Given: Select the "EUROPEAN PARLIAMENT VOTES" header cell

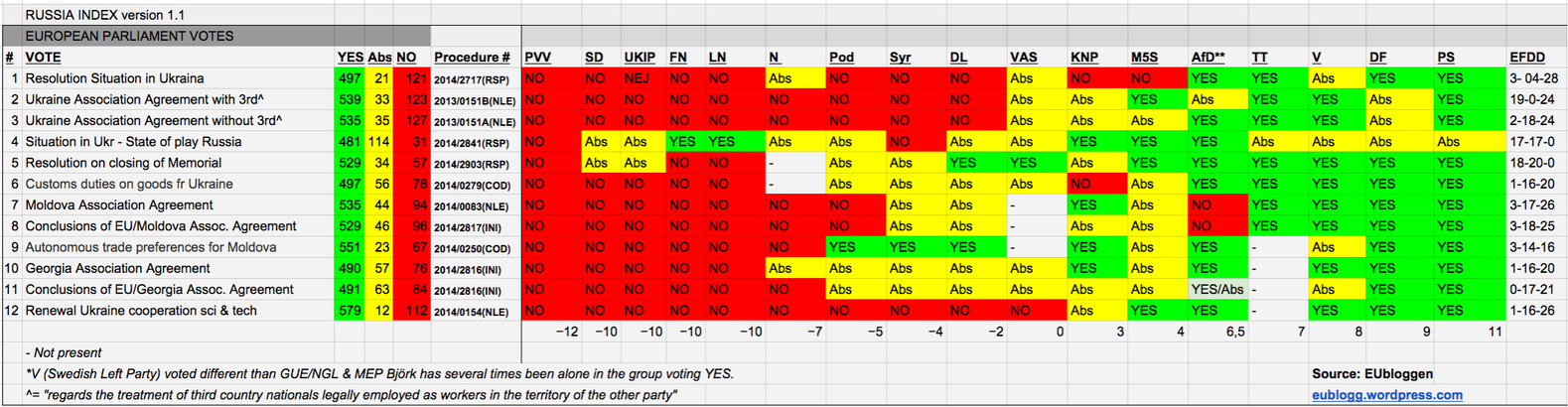Looking at the screenshot, I should coord(129,36).
